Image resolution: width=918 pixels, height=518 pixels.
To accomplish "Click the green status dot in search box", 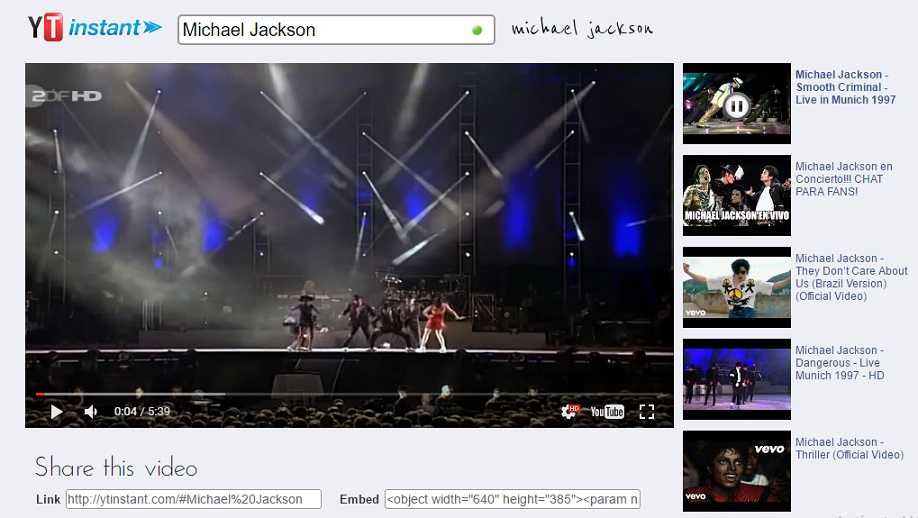I will 477,30.
